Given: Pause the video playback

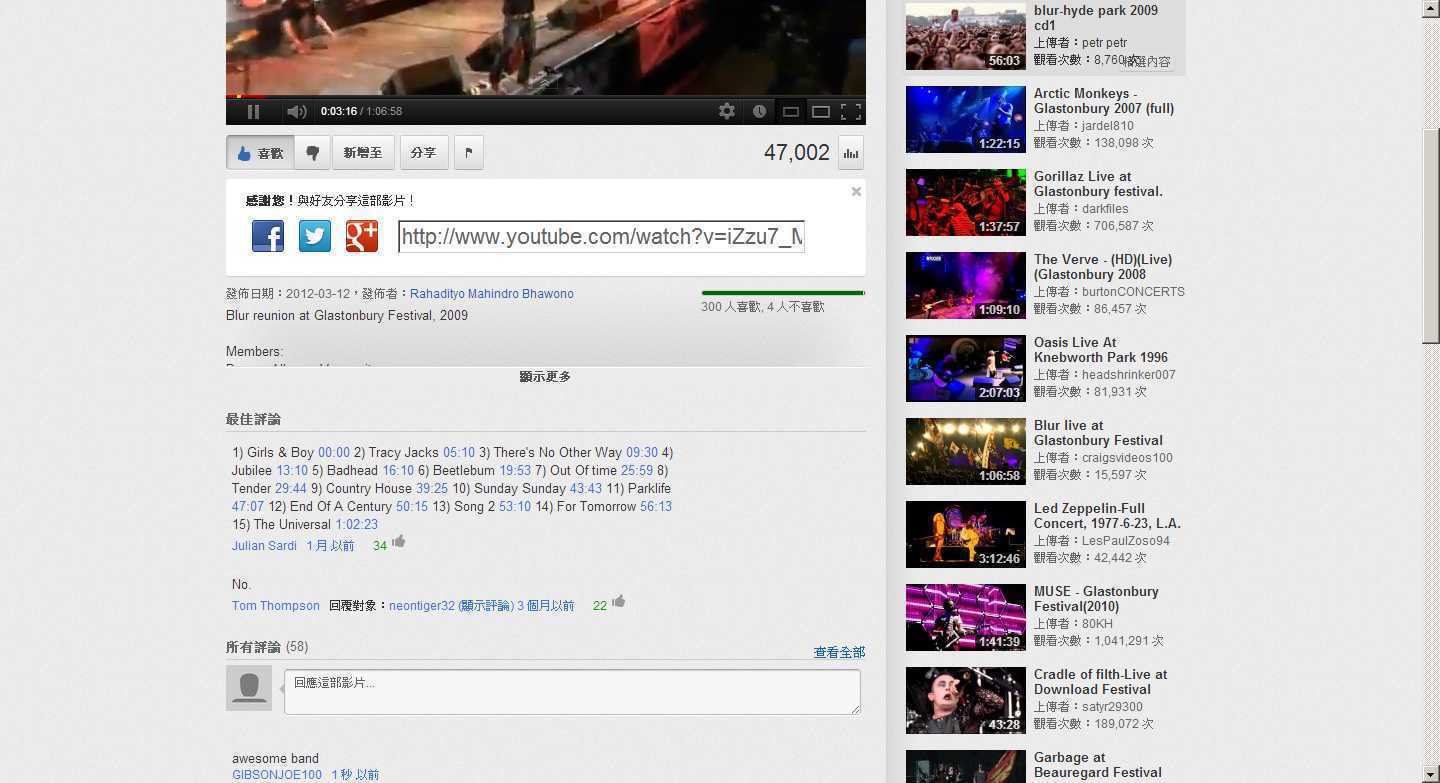Looking at the screenshot, I should (x=253, y=112).
